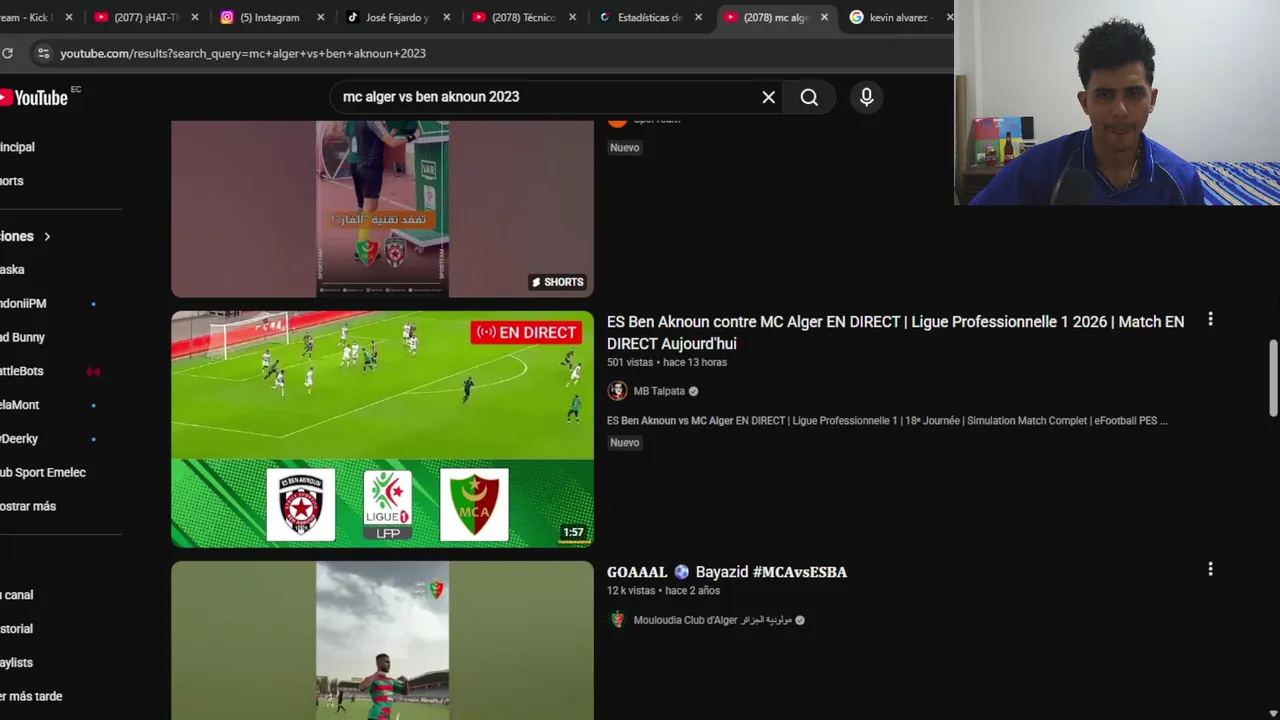Click '501 vistas · hace 13 horas' text

667,362
